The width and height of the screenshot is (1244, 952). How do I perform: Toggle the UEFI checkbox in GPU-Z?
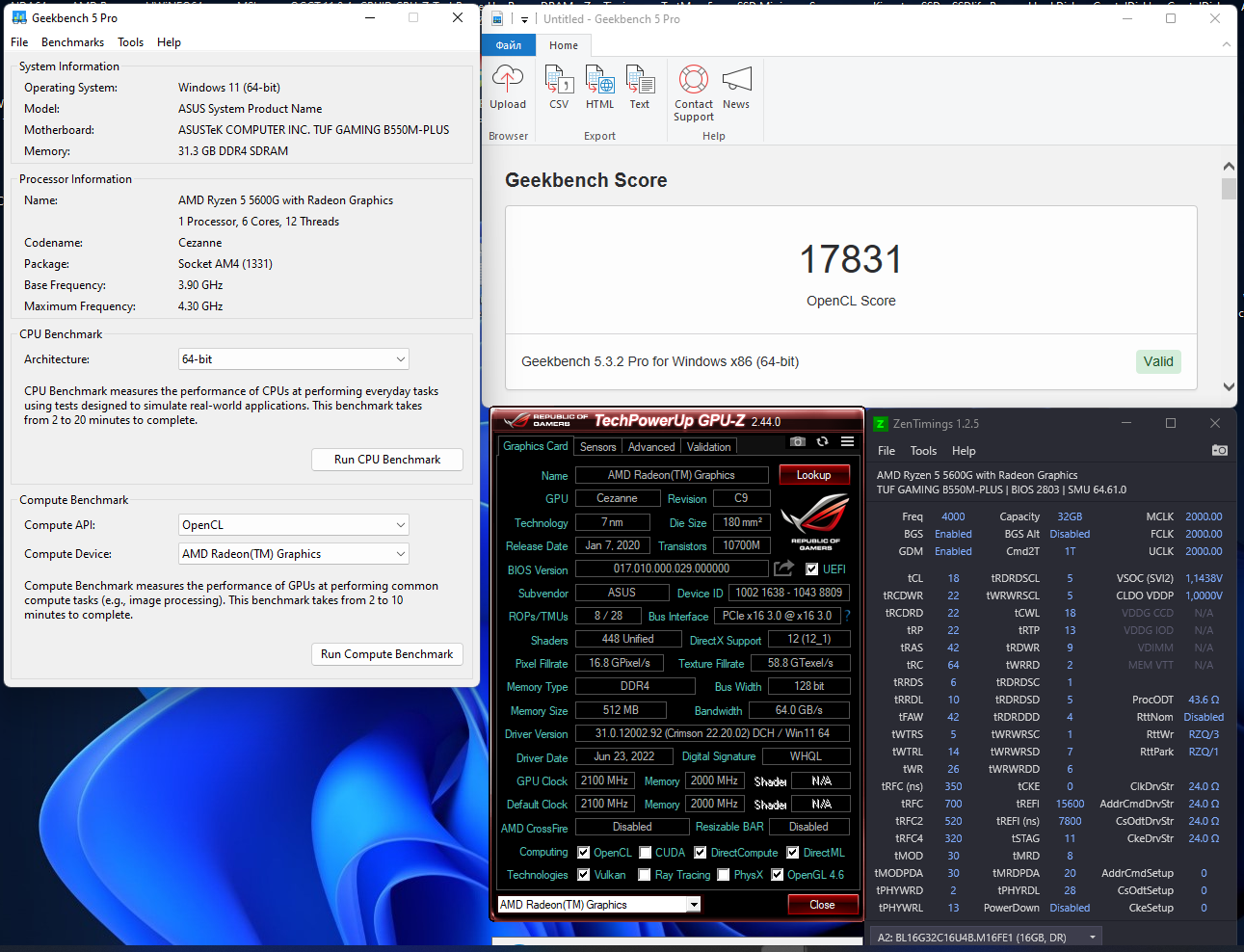[811, 569]
